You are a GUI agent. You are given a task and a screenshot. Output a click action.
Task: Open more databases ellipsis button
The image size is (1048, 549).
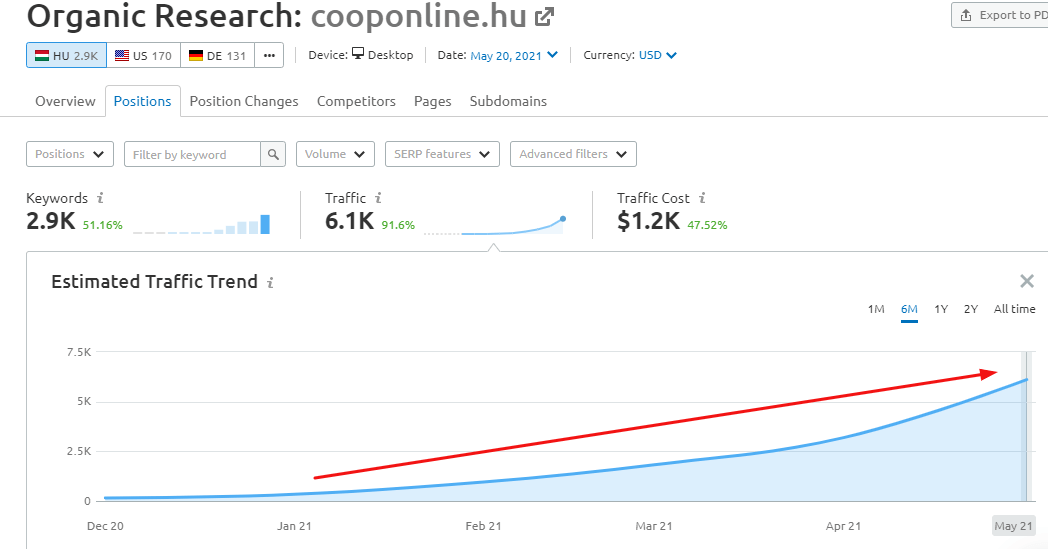269,56
